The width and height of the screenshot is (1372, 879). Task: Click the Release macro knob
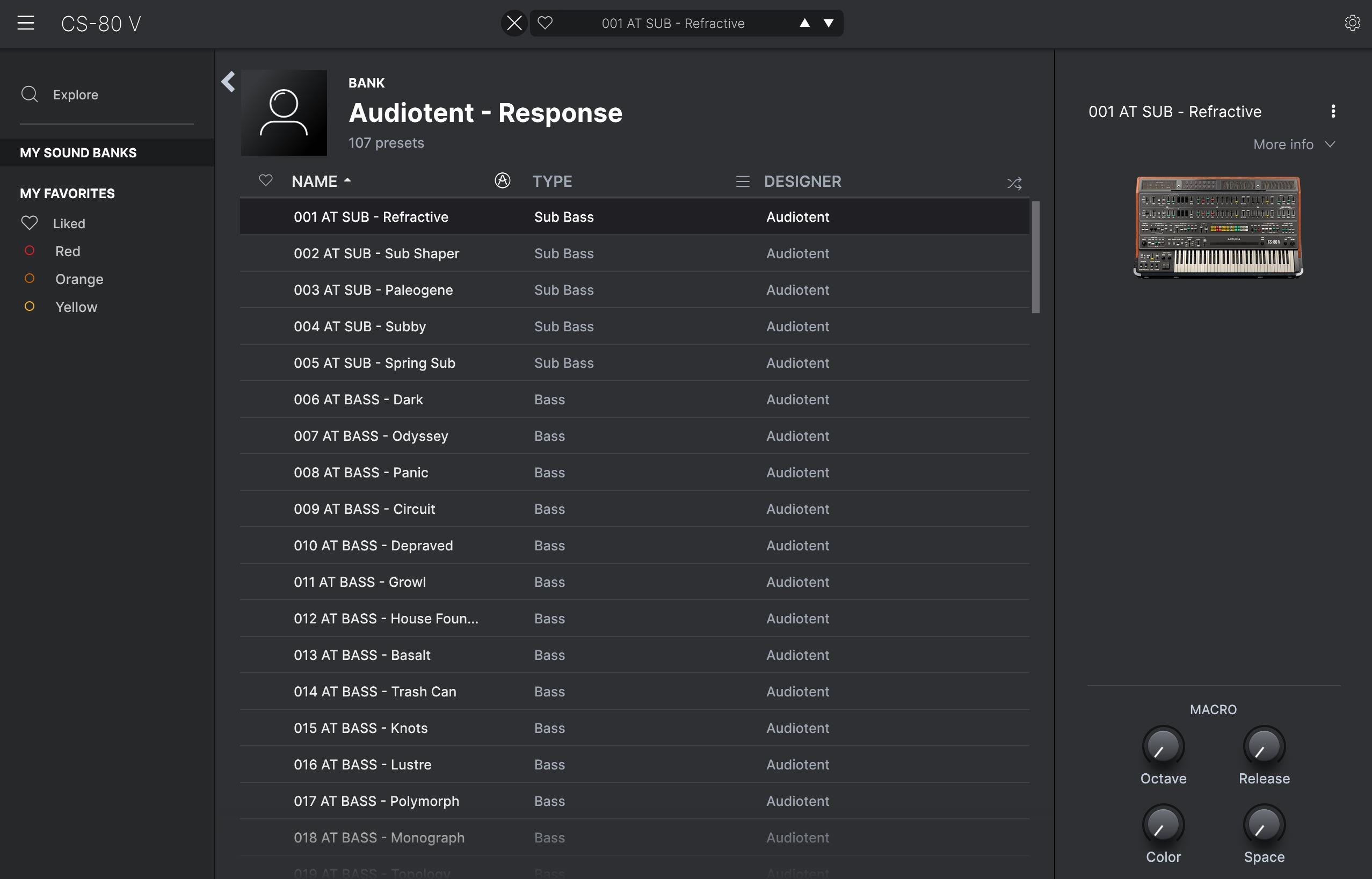pyautogui.click(x=1264, y=746)
